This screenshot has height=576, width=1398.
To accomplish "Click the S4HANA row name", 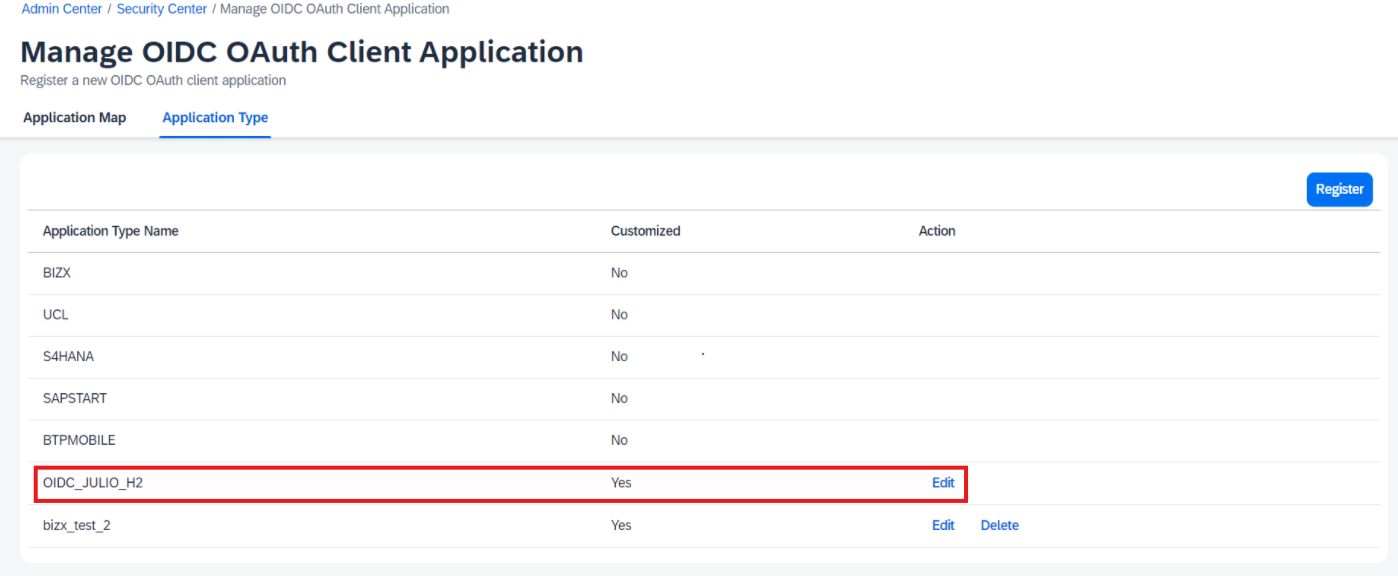I will click(69, 357).
